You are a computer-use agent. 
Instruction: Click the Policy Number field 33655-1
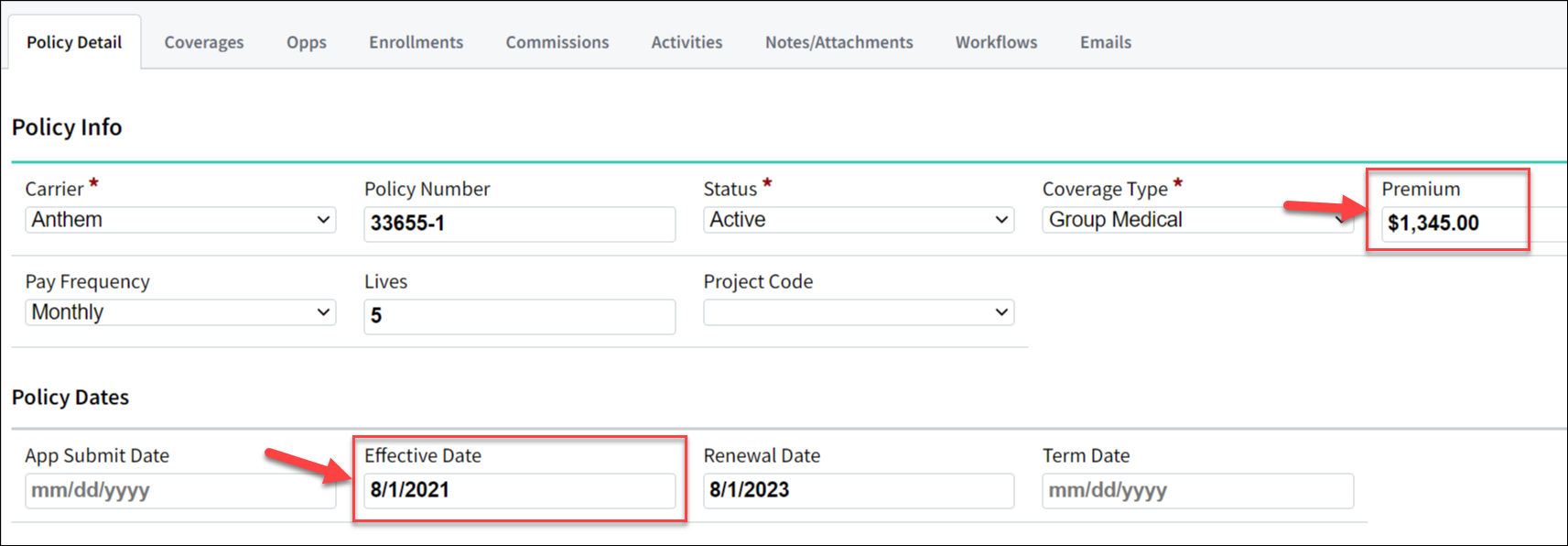click(x=520, y=224)
